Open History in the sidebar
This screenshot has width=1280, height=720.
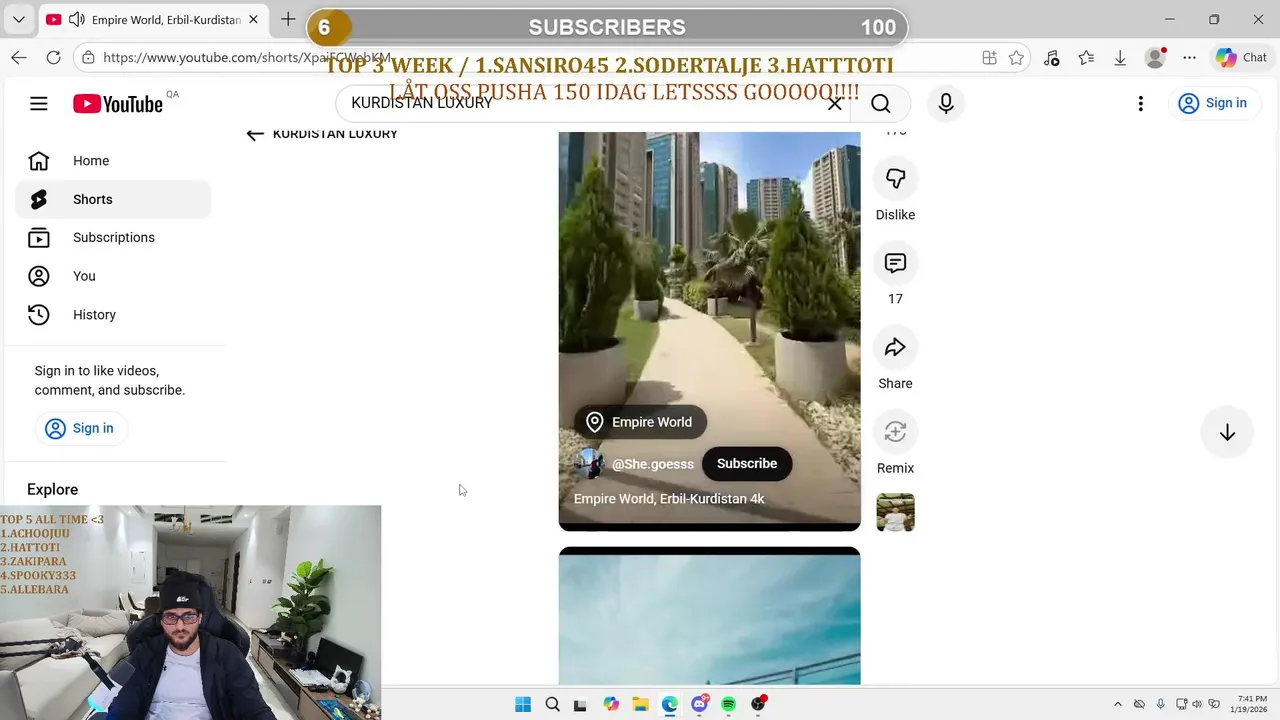[x=113, y=315]
